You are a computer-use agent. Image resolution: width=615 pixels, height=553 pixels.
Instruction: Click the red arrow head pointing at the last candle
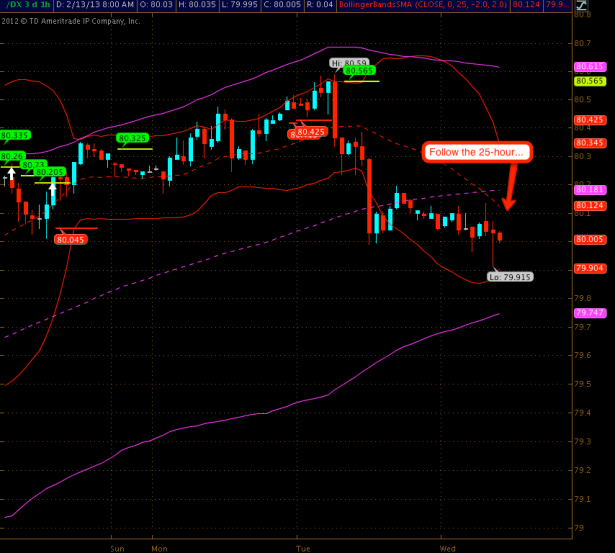coord(508,203)
